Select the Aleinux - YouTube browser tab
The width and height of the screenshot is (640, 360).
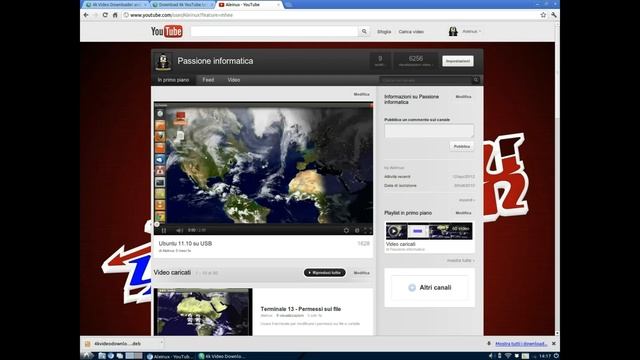pyautogui.click(x=248, y=4)
